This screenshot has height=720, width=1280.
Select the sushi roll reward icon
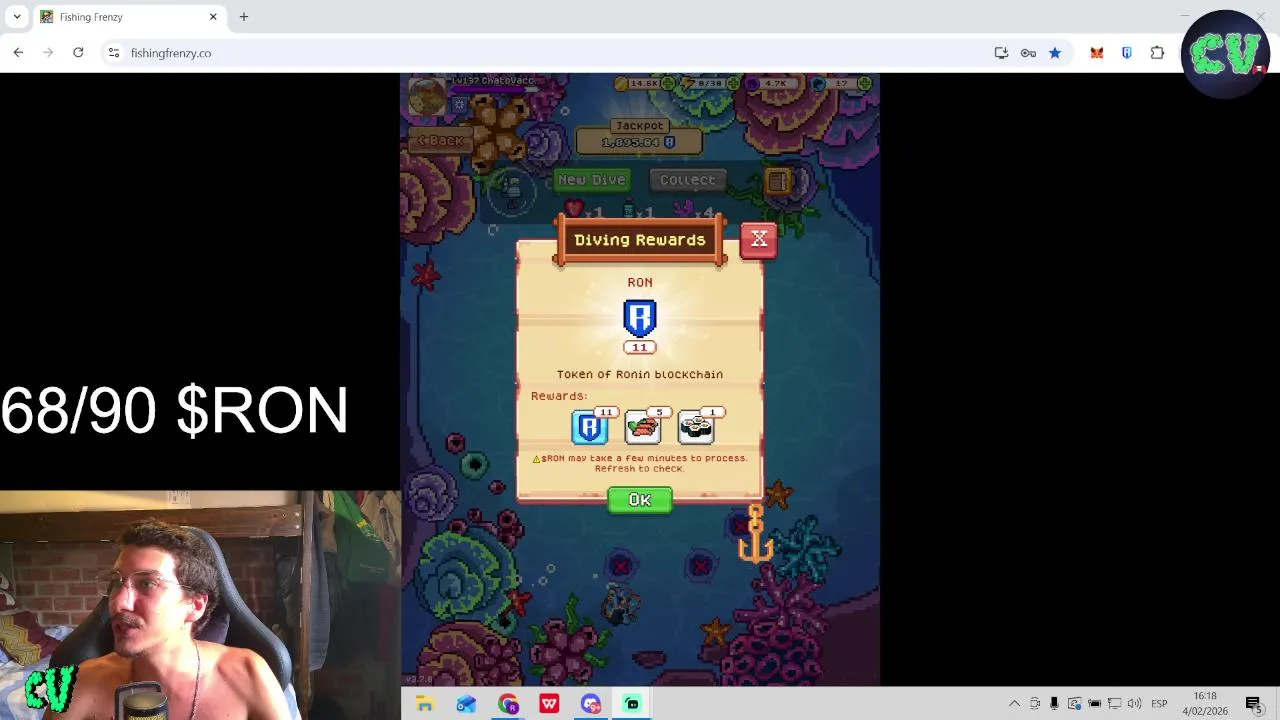[x=696, y=427]
